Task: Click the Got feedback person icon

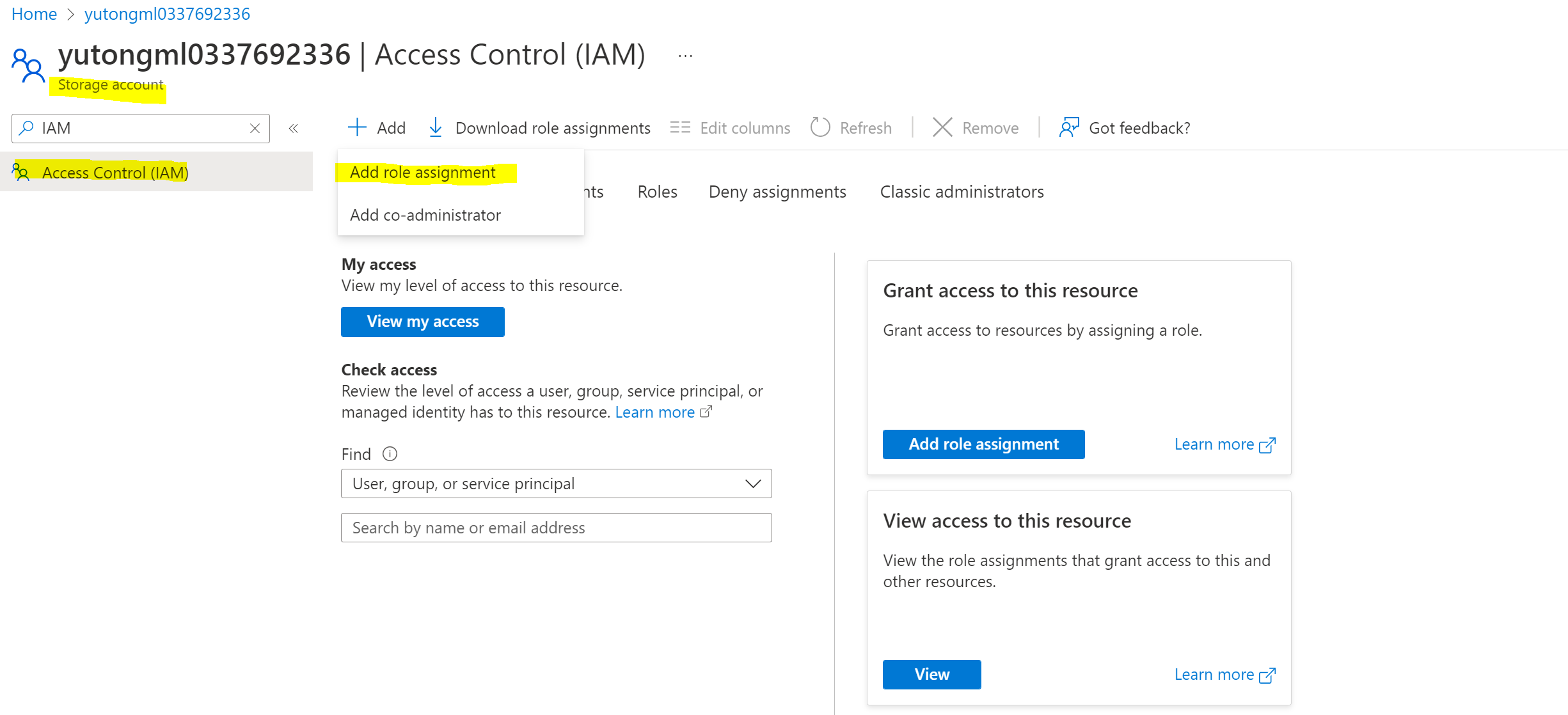Action: (1069, 127)
